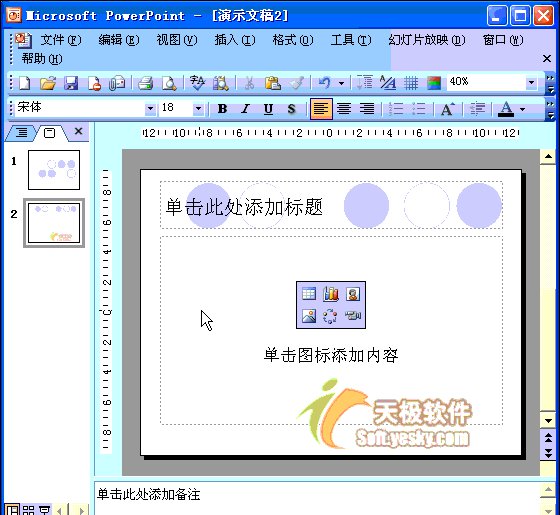Screen dimensions: 560x515
Task: Insert picture from content placeholder
Action: (309, 316)
